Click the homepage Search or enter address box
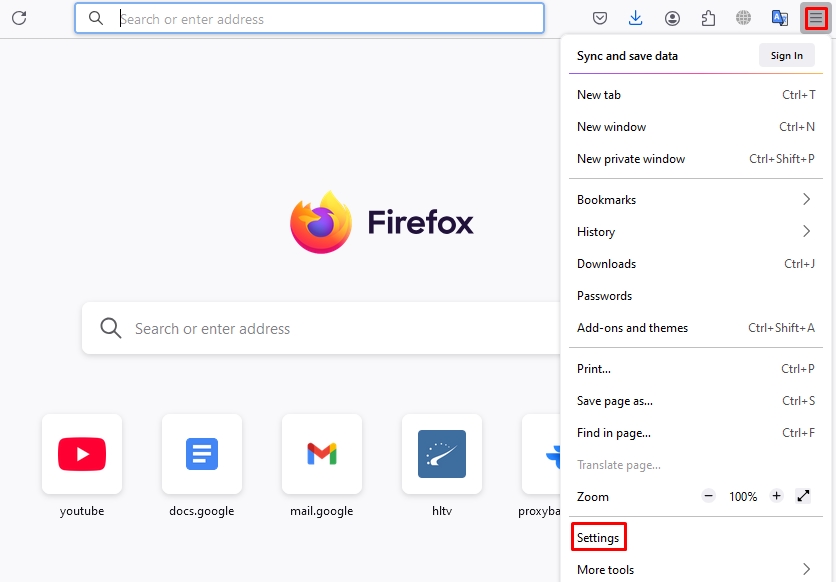The height and width of the screenshot is (582, 836). pos(321,328)
